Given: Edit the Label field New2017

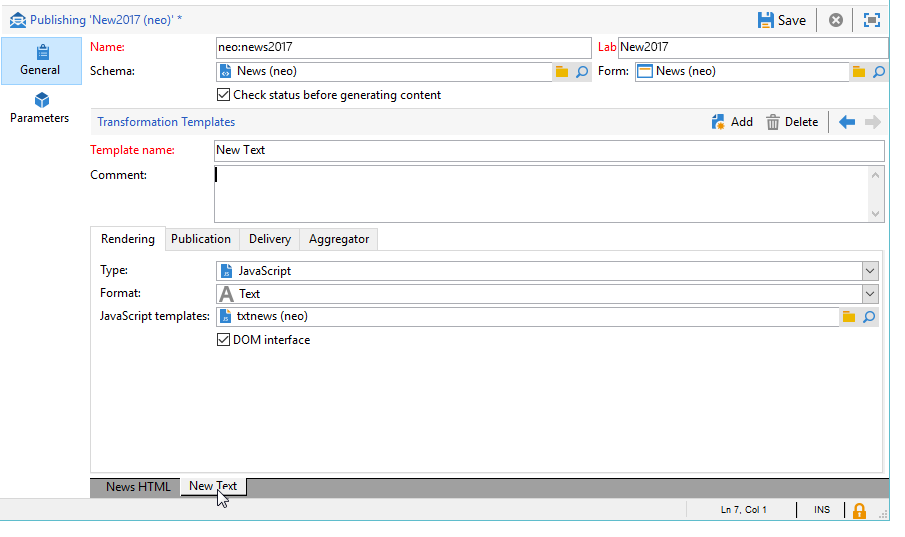Looking at the screenshot, I should [x=753, y=47].
